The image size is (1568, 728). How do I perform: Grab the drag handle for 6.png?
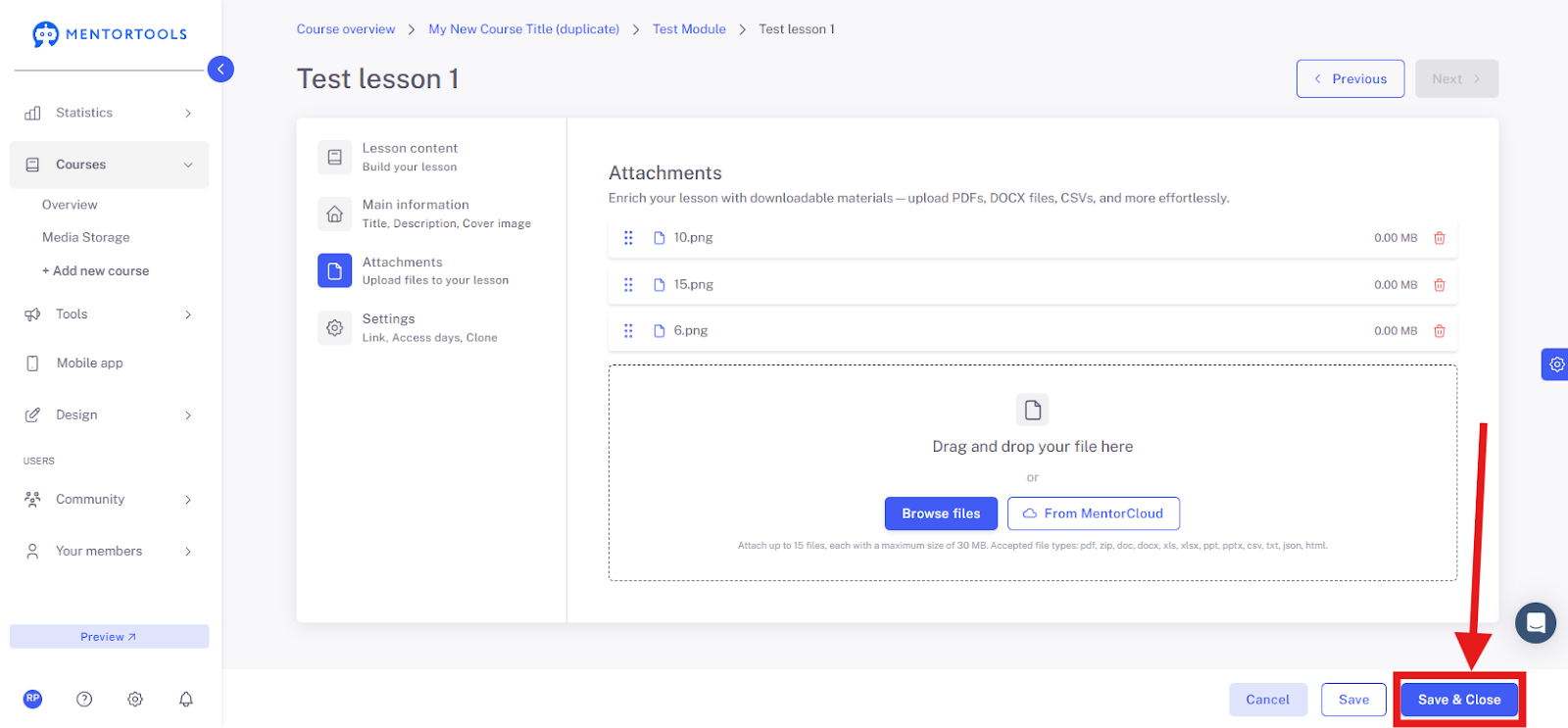click(x=628, y=331)
